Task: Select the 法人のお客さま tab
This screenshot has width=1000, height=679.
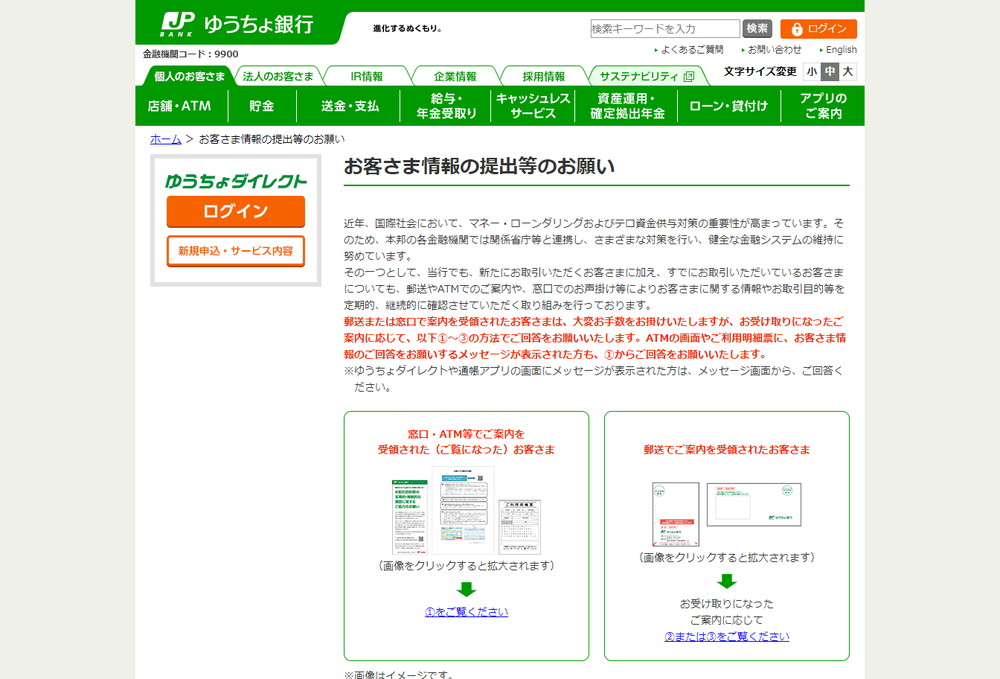Action: (278, 76)
